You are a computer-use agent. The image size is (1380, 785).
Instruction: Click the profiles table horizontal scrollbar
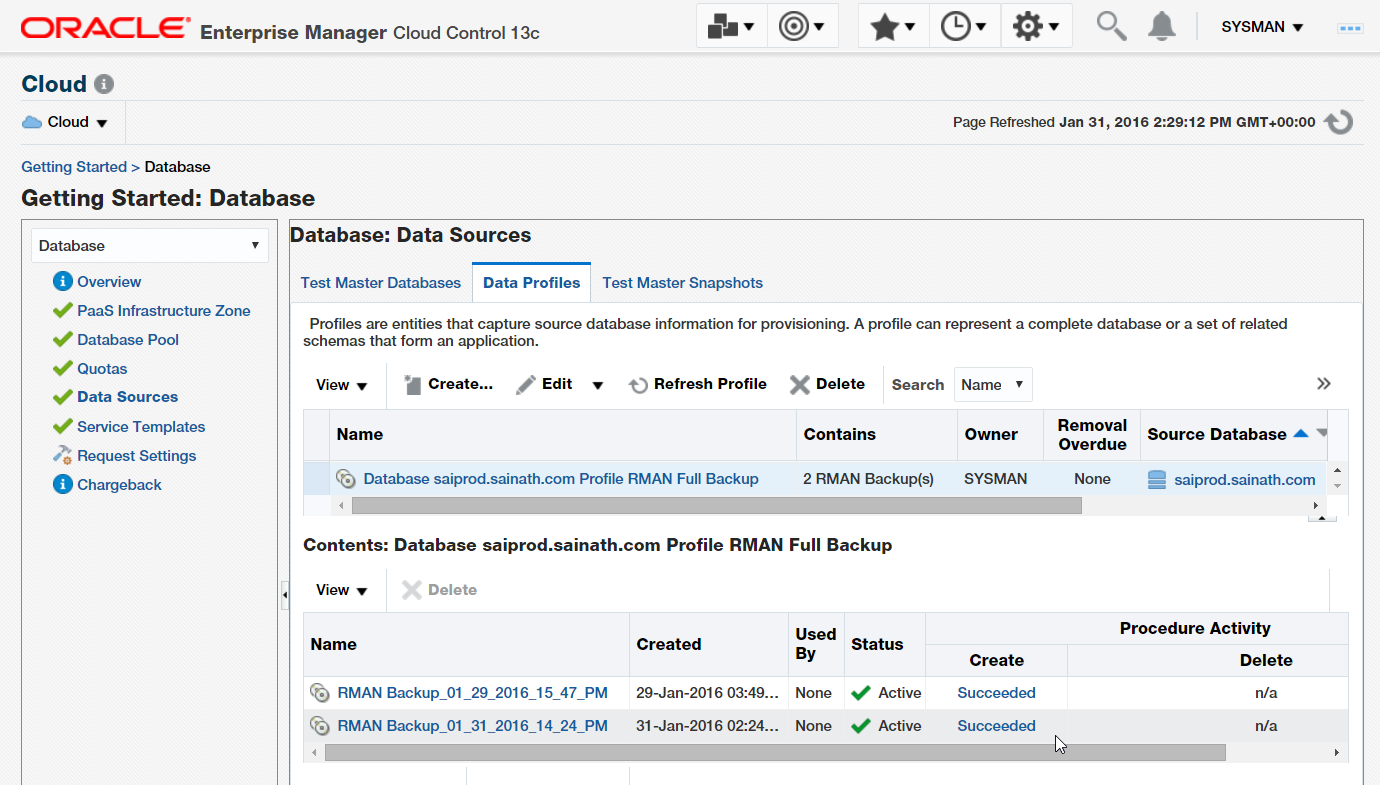717,506
